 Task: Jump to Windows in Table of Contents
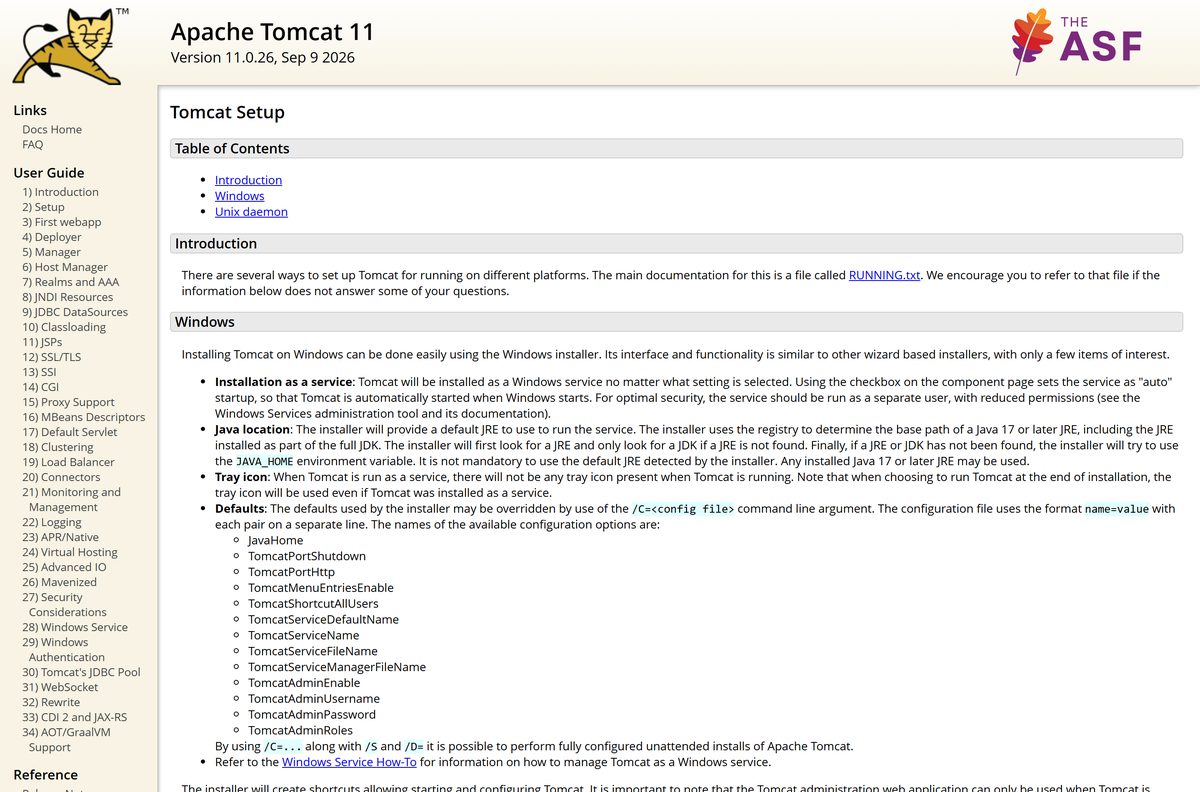click(x=239, y=196)
